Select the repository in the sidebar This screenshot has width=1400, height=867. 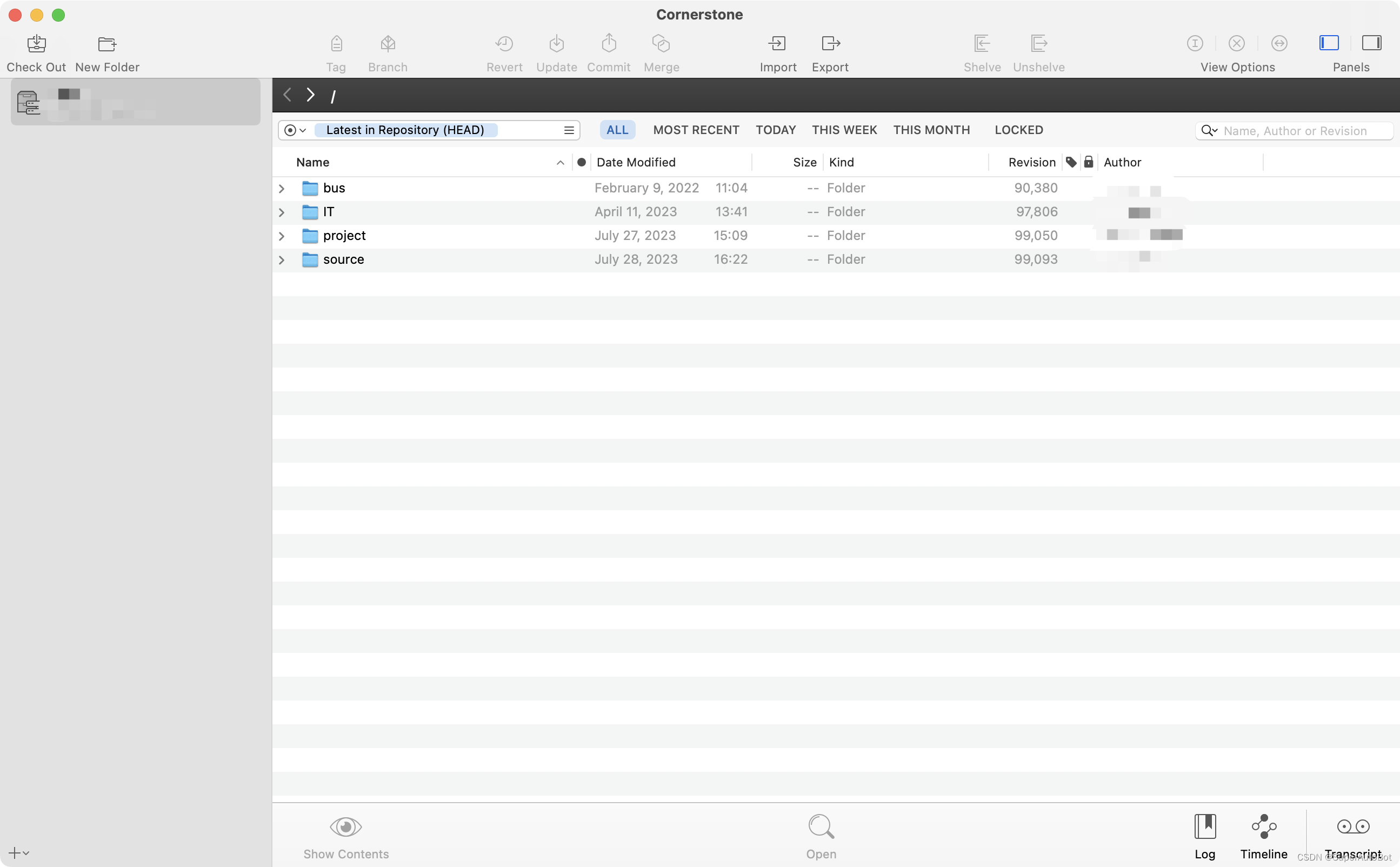135,102
